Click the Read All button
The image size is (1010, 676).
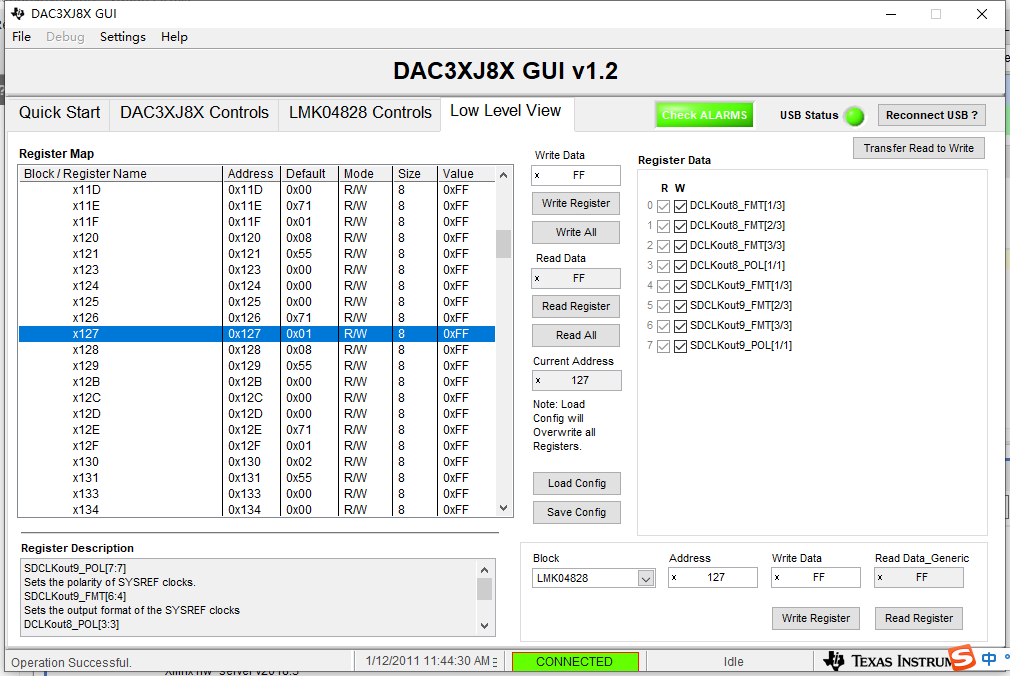point(576,336)
